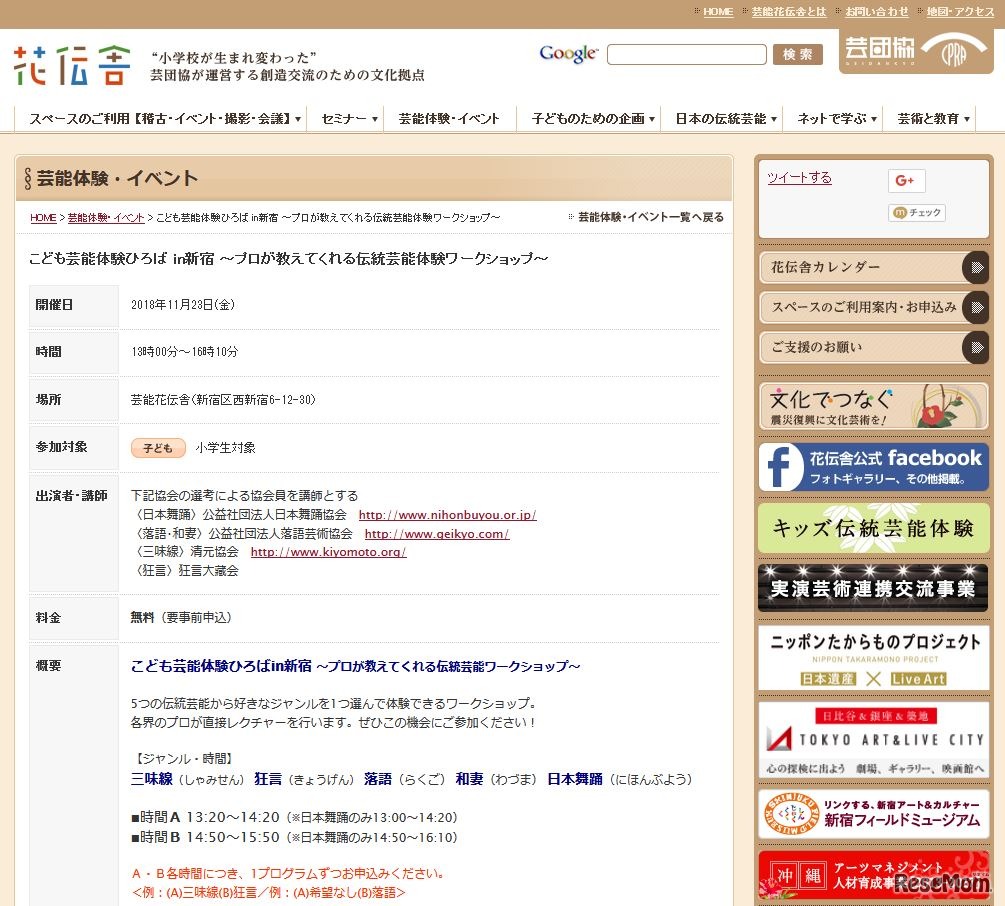Click the 狂言 genre text in overview
Viewport: 1005px width, 906px height.
point(268,779)
